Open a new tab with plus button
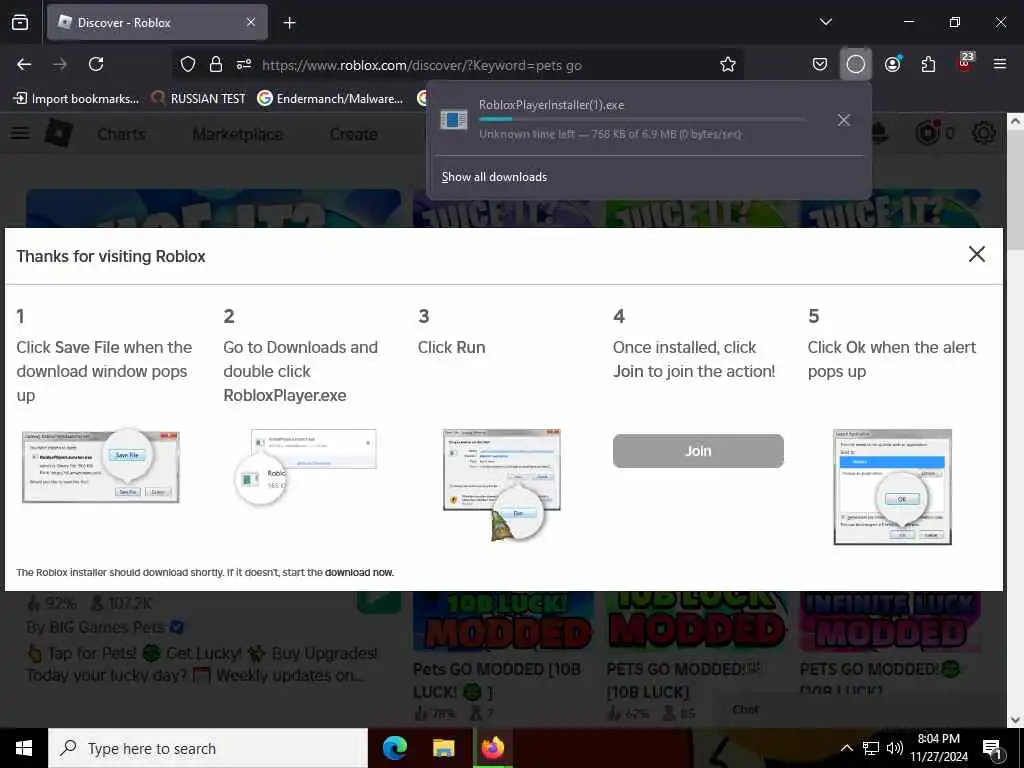 click(289, 23)
